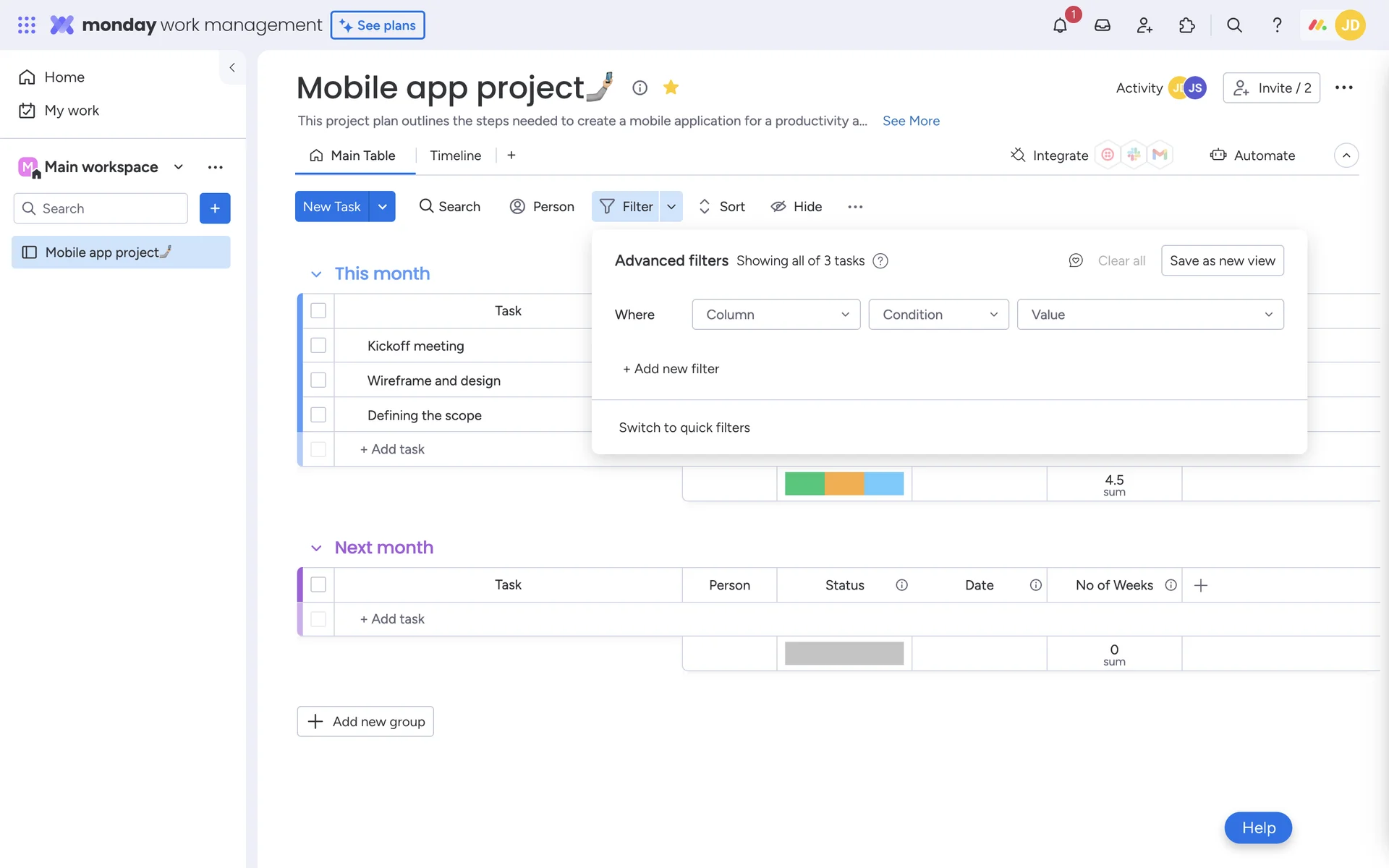Tick the Defining the scope checkbox
The height and width of the screenshot is (868, 1389).
[x=318, y=415]
